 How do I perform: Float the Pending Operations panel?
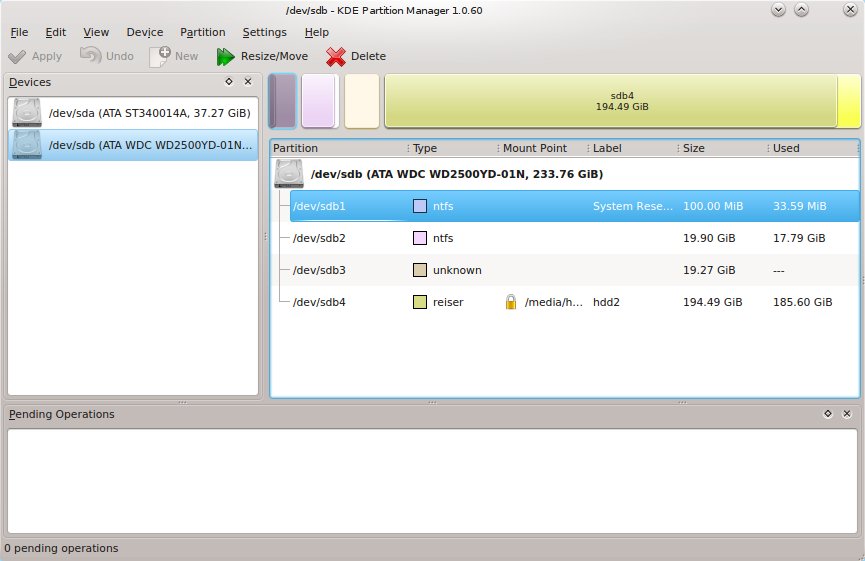pos(827,414)
